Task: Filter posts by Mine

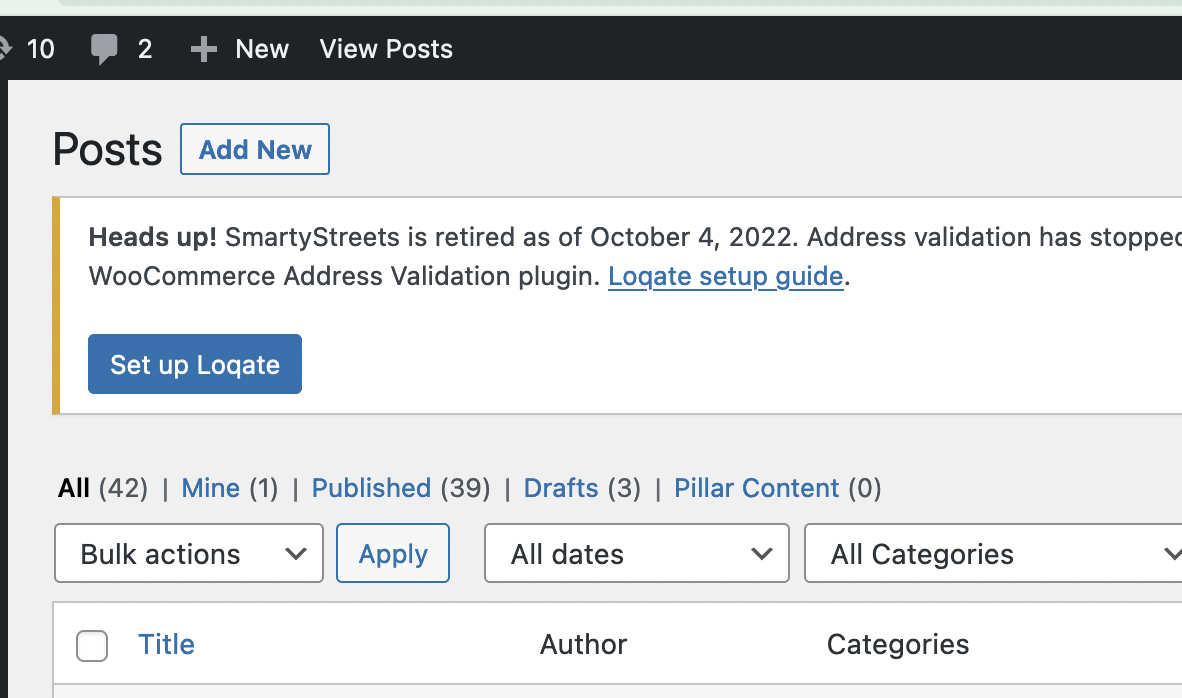Action: click(210, 488)
